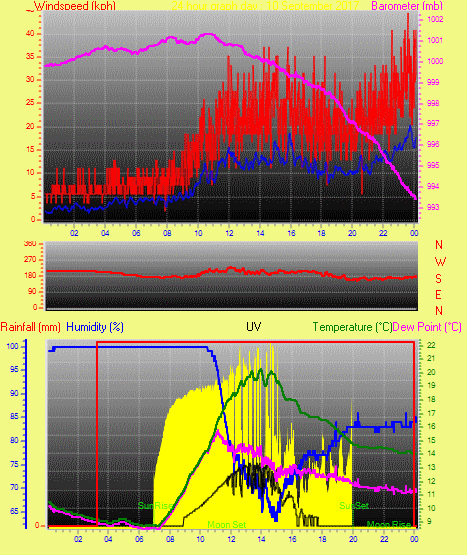This screenshot has height=555, width=467.
Task: Click the 17 temperature axis value
Action: click(x=431, y=413)
